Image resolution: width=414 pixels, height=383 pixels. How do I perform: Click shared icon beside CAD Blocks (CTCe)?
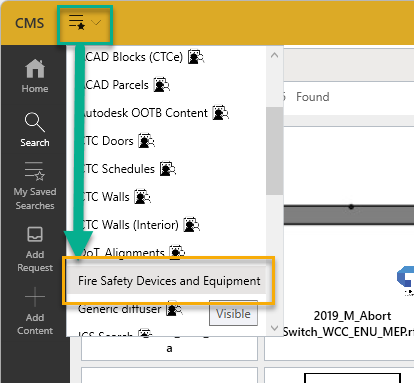pos(196,57)
